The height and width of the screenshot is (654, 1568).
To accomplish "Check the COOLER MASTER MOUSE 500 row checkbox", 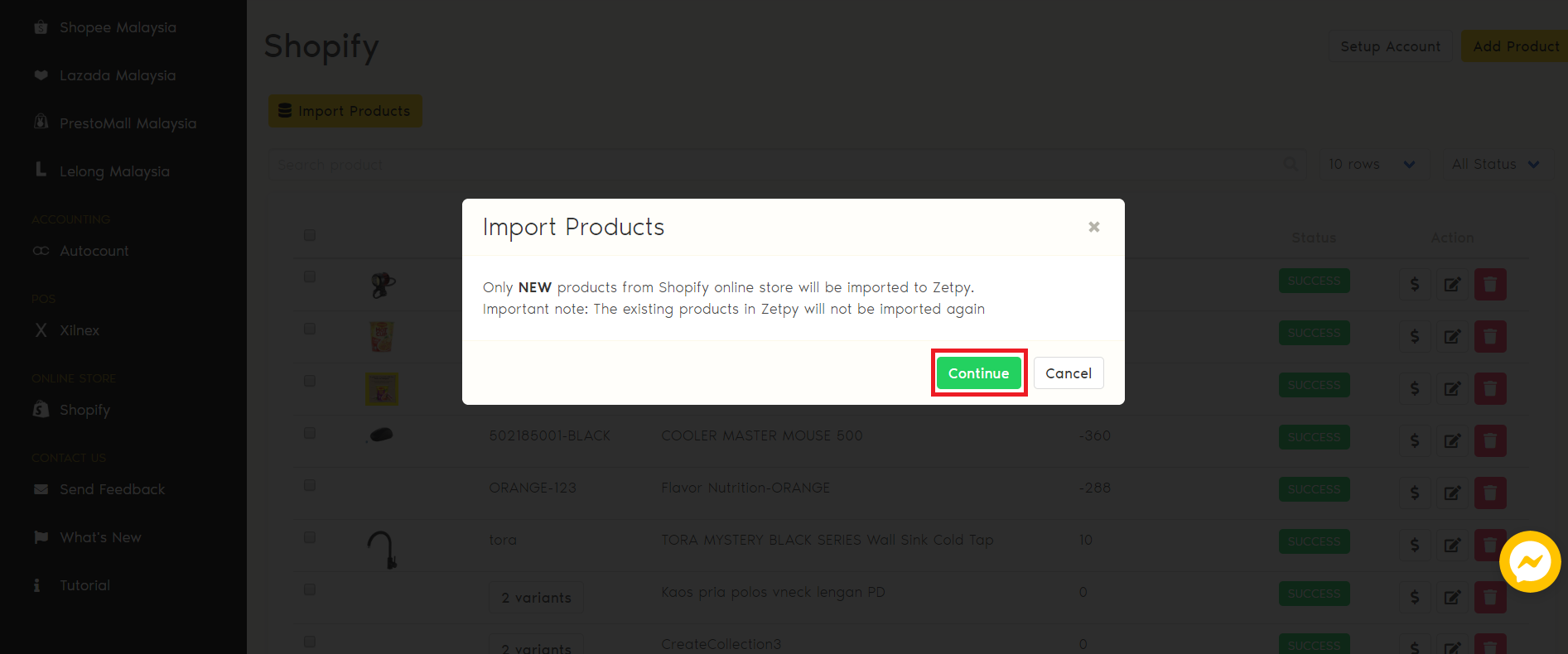I will click(310, 433).
